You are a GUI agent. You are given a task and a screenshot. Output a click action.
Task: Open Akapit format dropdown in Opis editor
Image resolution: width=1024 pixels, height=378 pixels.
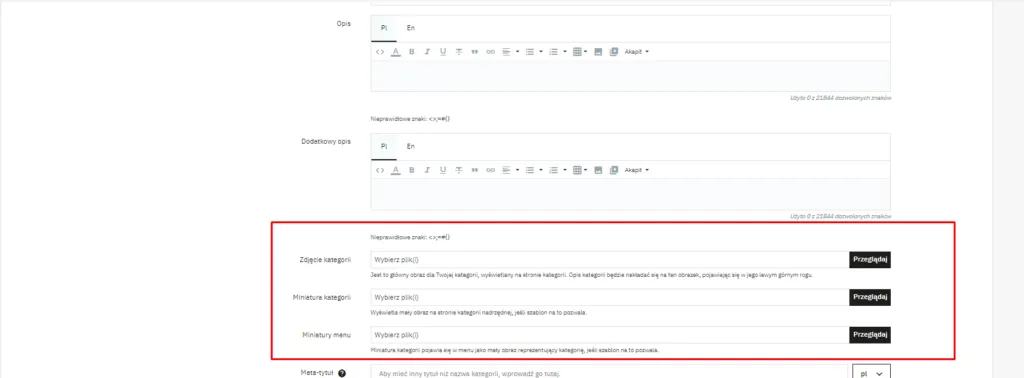pyautogui.click(x=637, y=52)
